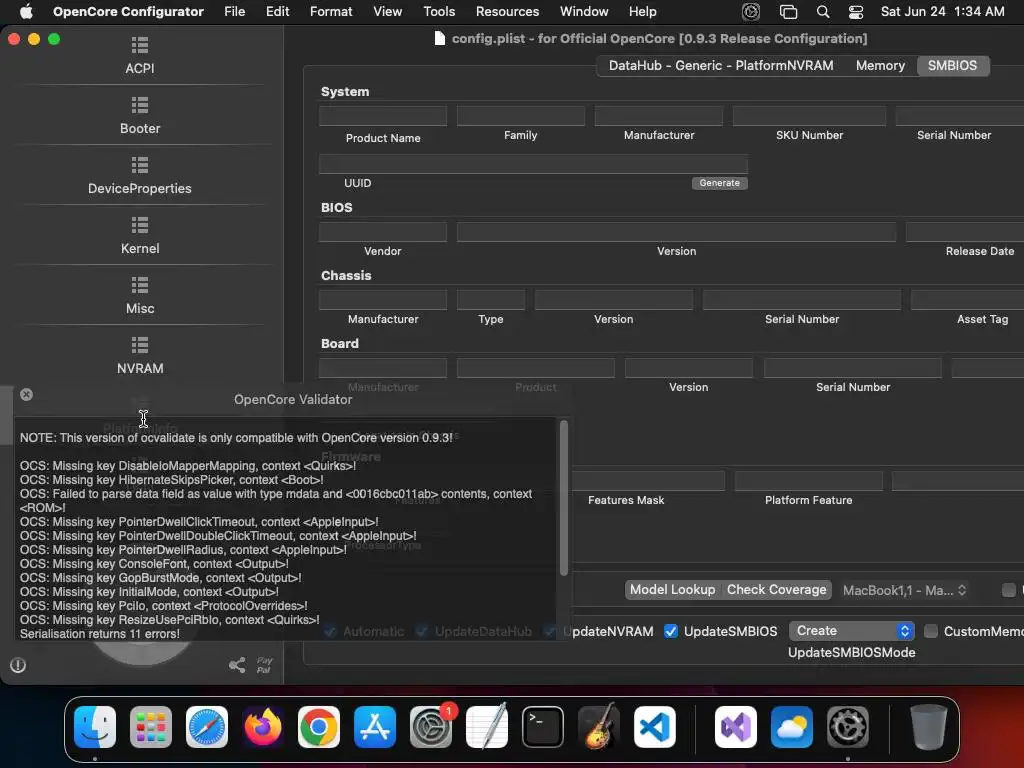Open Control Center in menu bar
This screenshot has width=1024, height=768.
[x=856, y=12]
